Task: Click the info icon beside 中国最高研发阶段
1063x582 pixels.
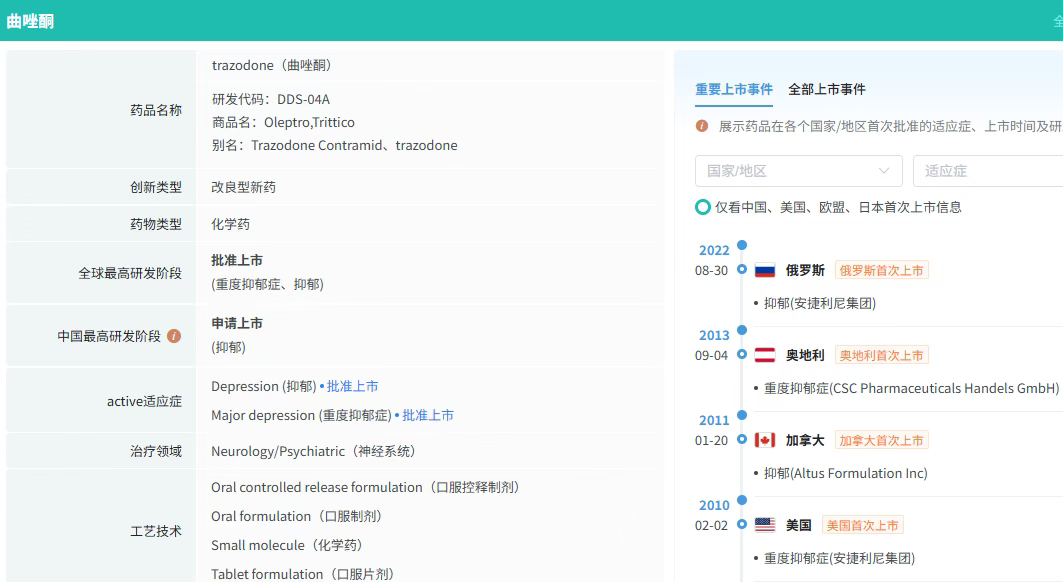Action: point(174,336)
